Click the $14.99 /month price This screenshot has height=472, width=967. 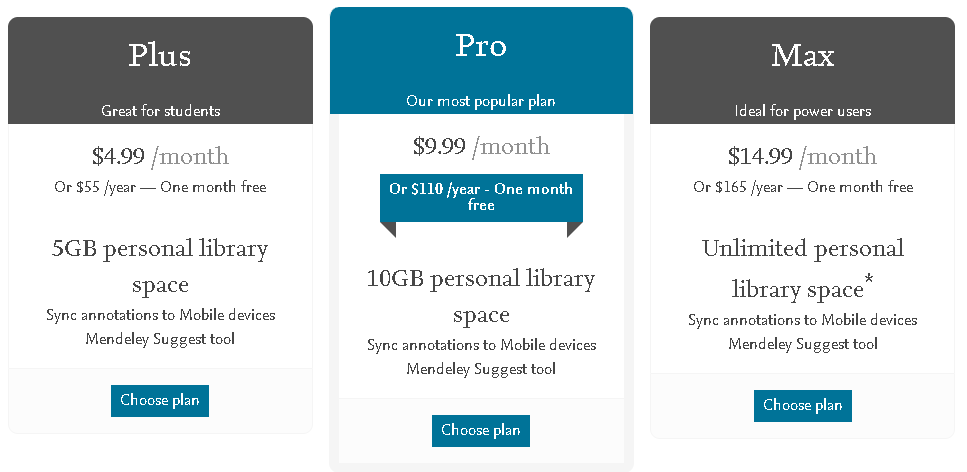(x=803, y=156)
